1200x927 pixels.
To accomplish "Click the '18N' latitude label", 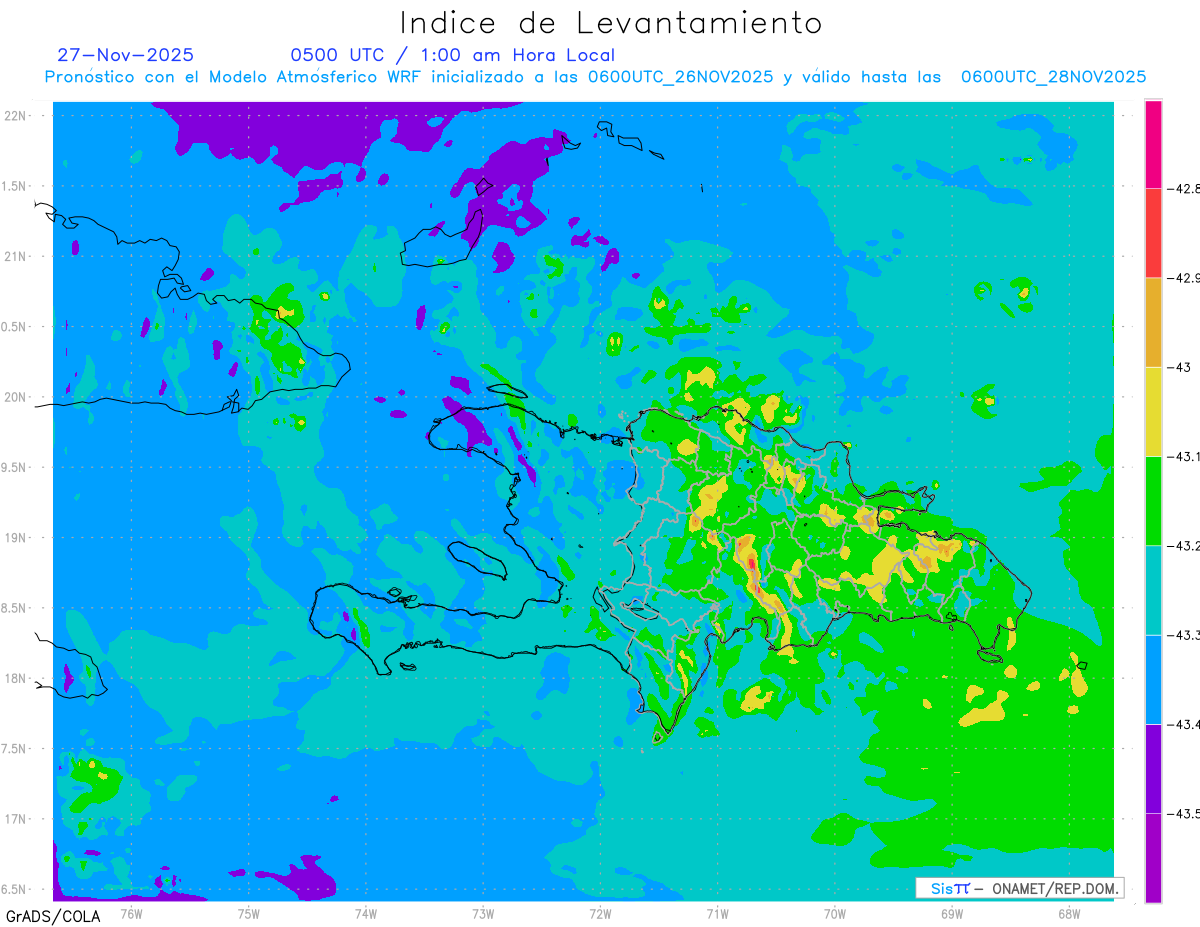I will click(x=16, y=678).
